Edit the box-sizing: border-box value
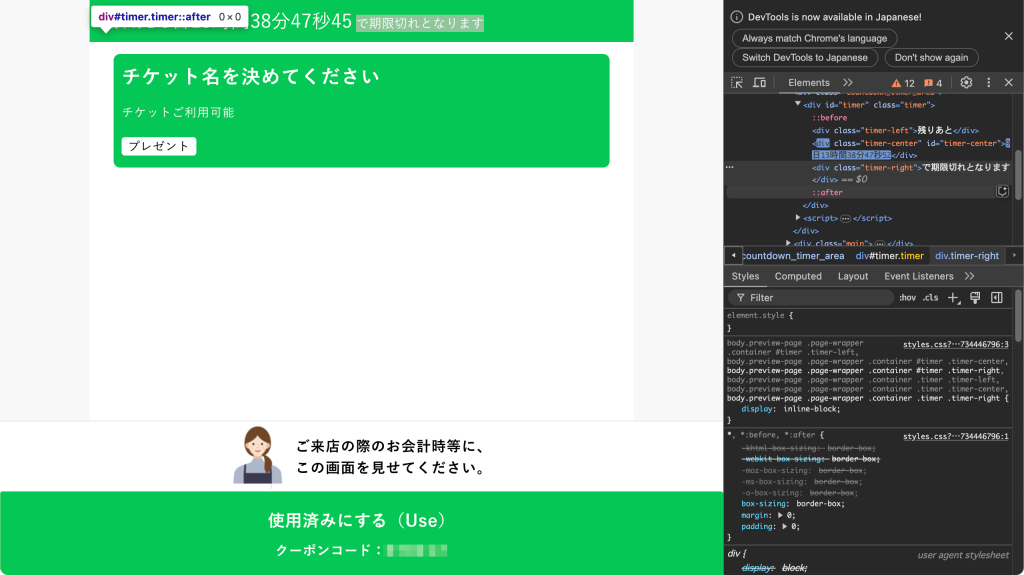 (x=820, y=504)
